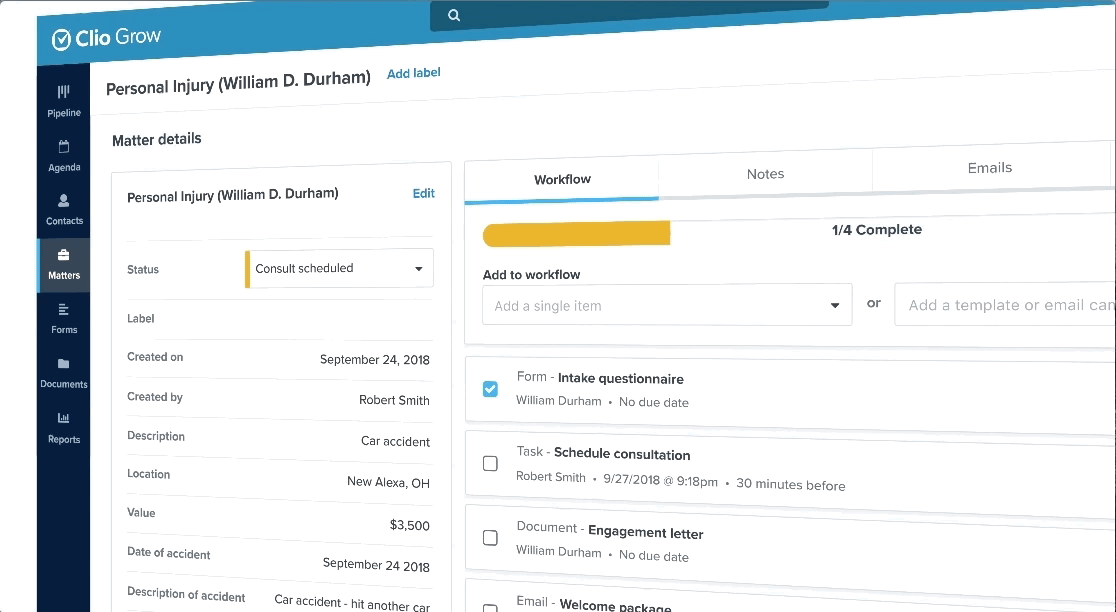
Task: Click the Add label link
Action: (413, 73)
